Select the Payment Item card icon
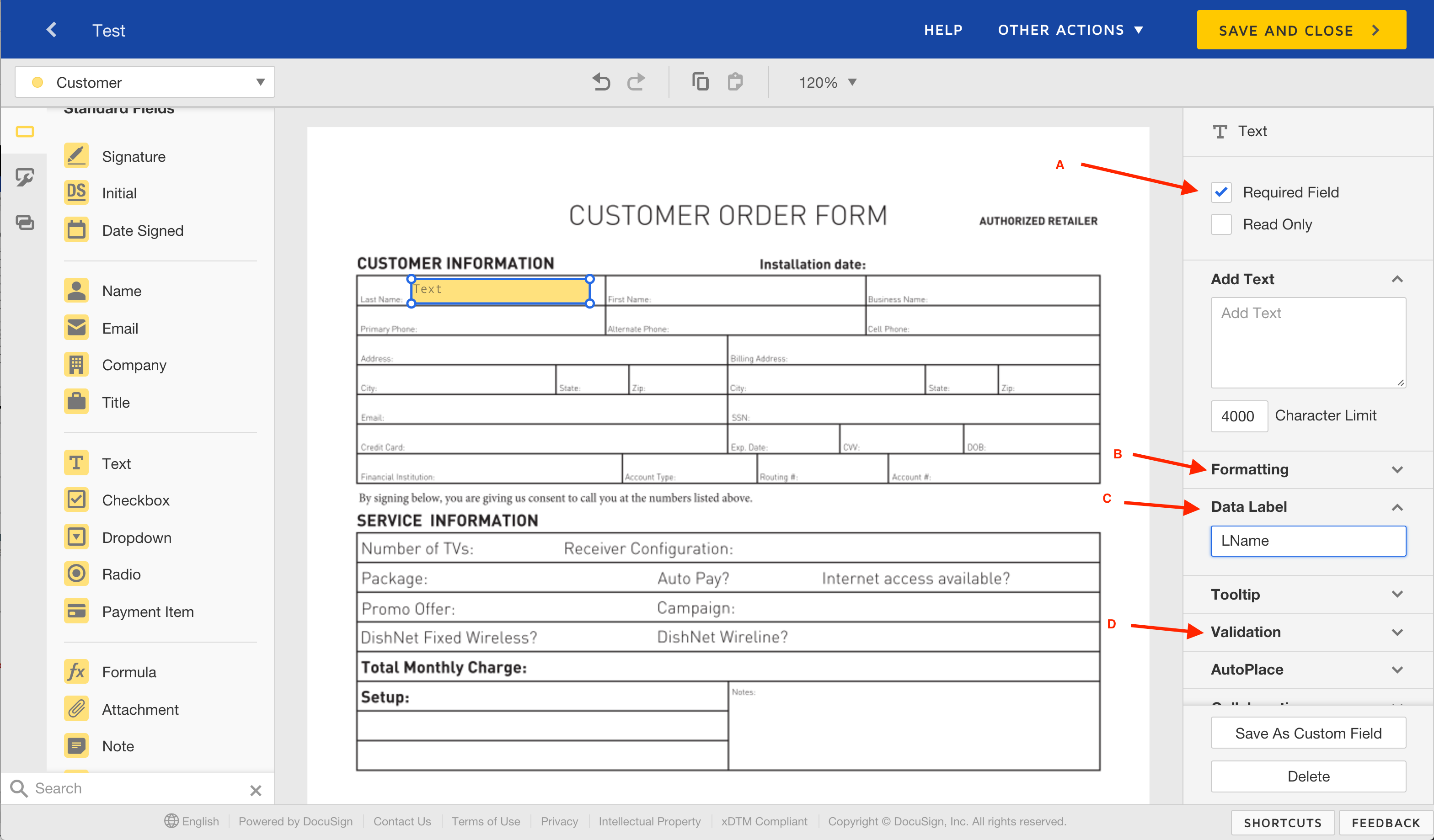Viewport: 1434px width, 840px height. [x=76, y=611]
